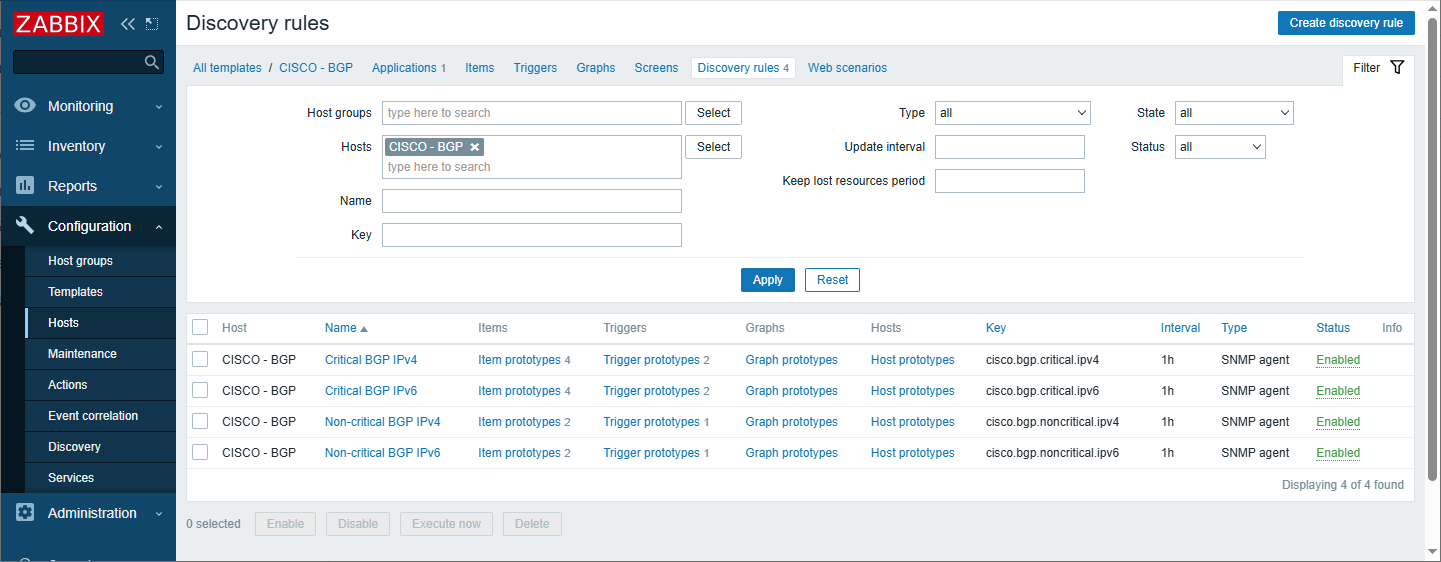Remove the CISCO - BGP host tag
The height and width of the screenshot is (562, 1441).
475,147
